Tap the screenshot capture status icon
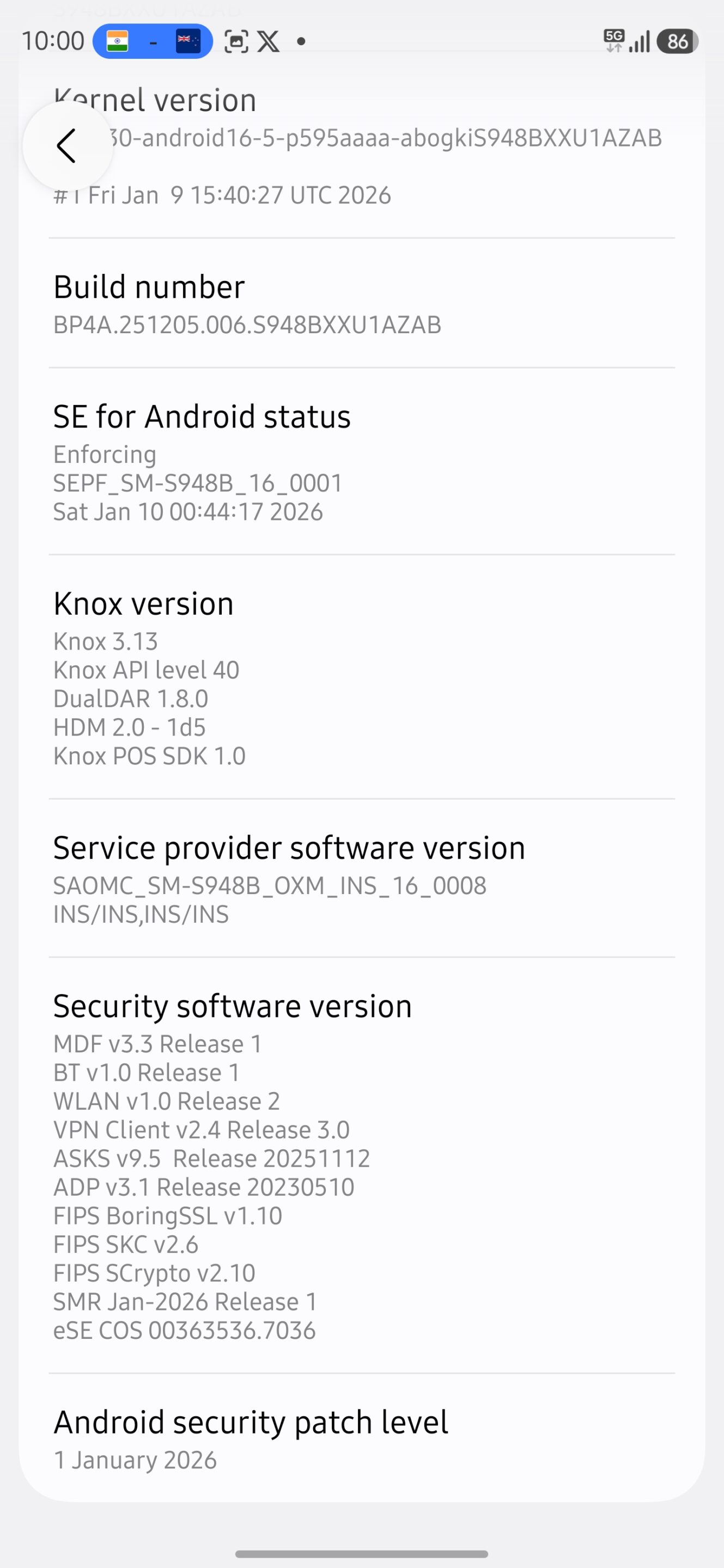This screenshot has width=724, height=1568. tap(236, 41)
